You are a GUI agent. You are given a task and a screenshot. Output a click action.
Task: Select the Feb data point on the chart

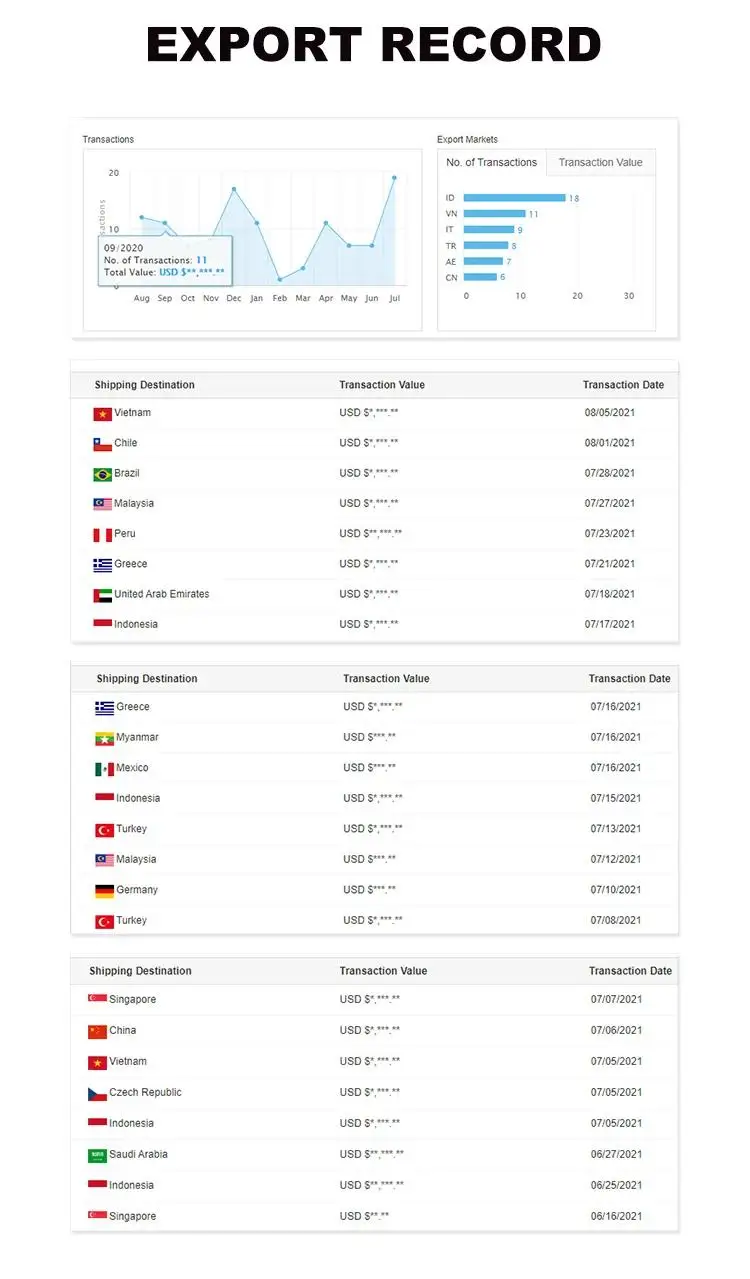point(280,279)
